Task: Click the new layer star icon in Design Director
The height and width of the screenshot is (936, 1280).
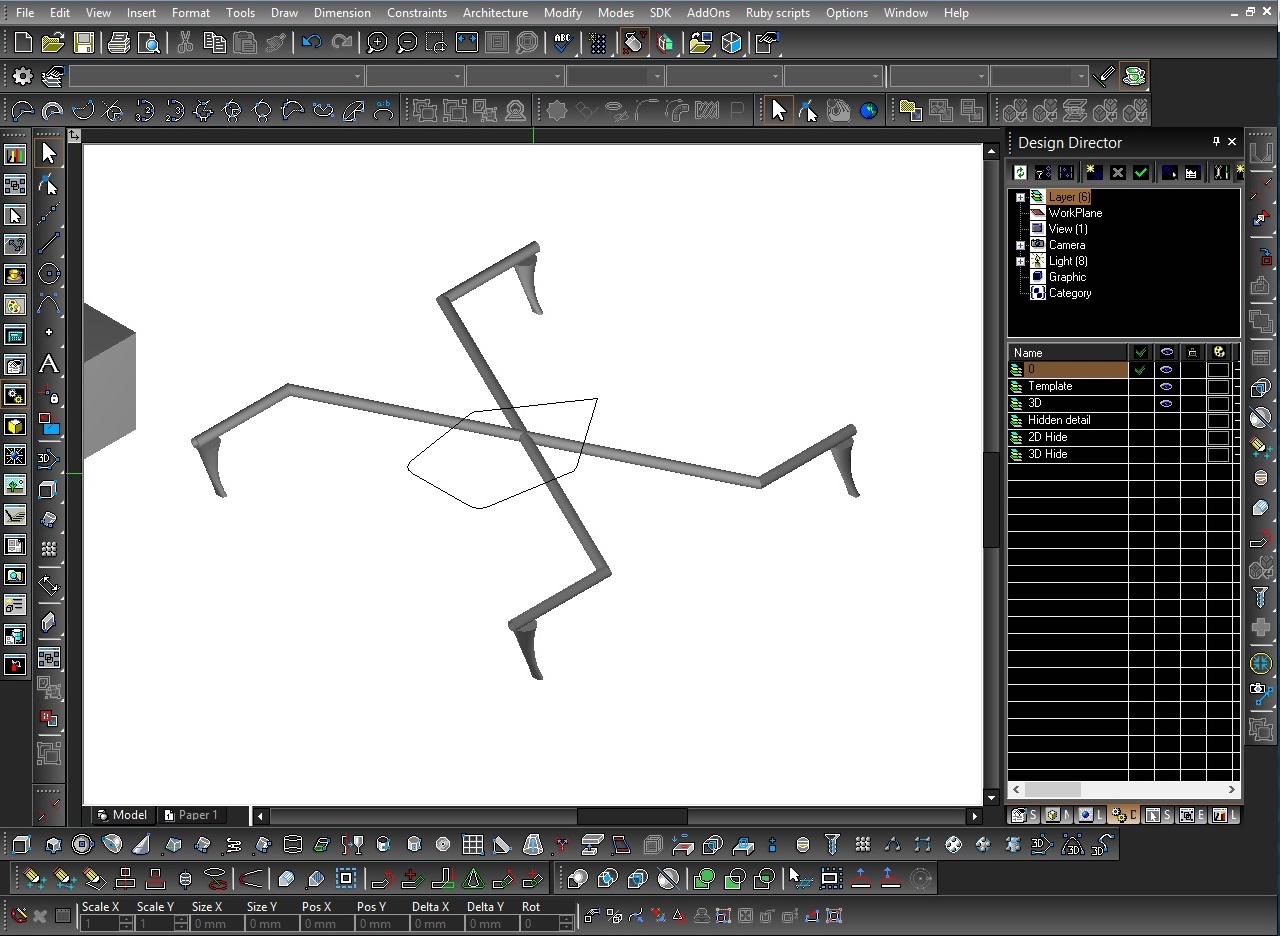Action: [x=1093, y=173]
